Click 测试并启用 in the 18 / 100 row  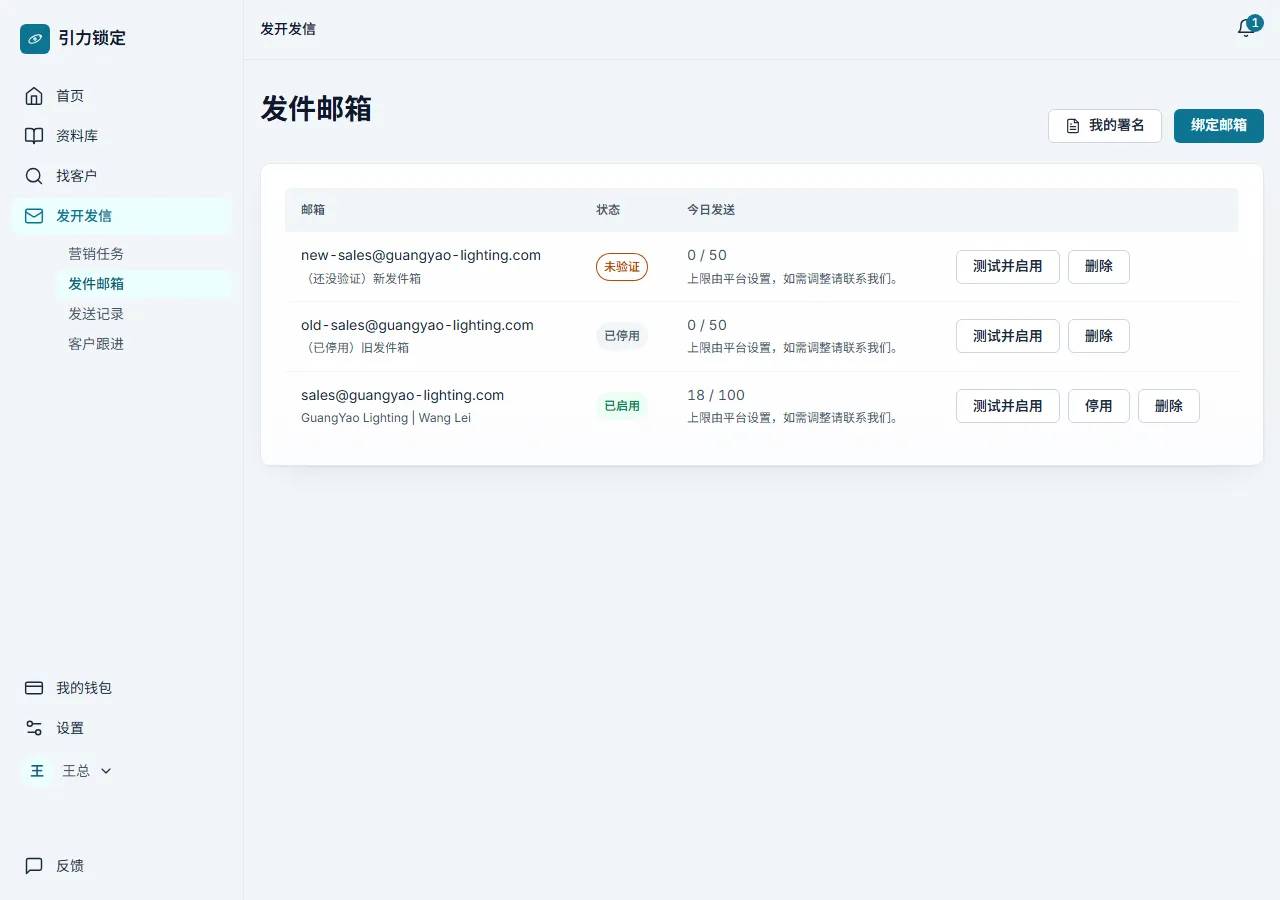(1008, 406)
